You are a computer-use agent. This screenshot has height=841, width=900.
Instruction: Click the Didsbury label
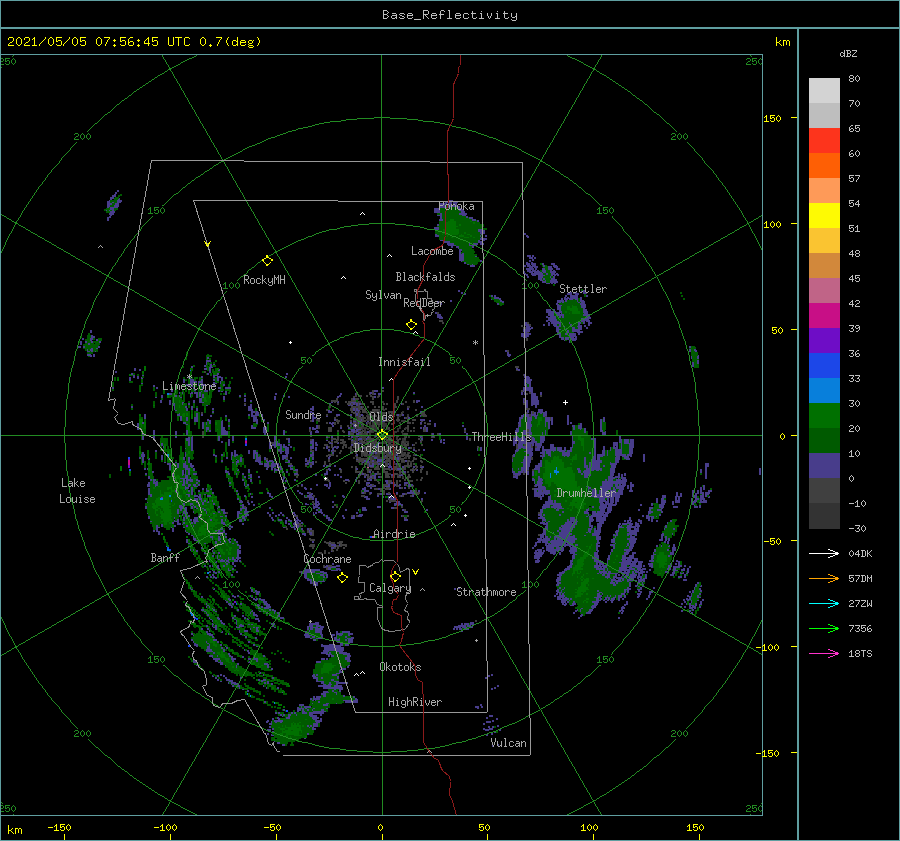(378, 448)
